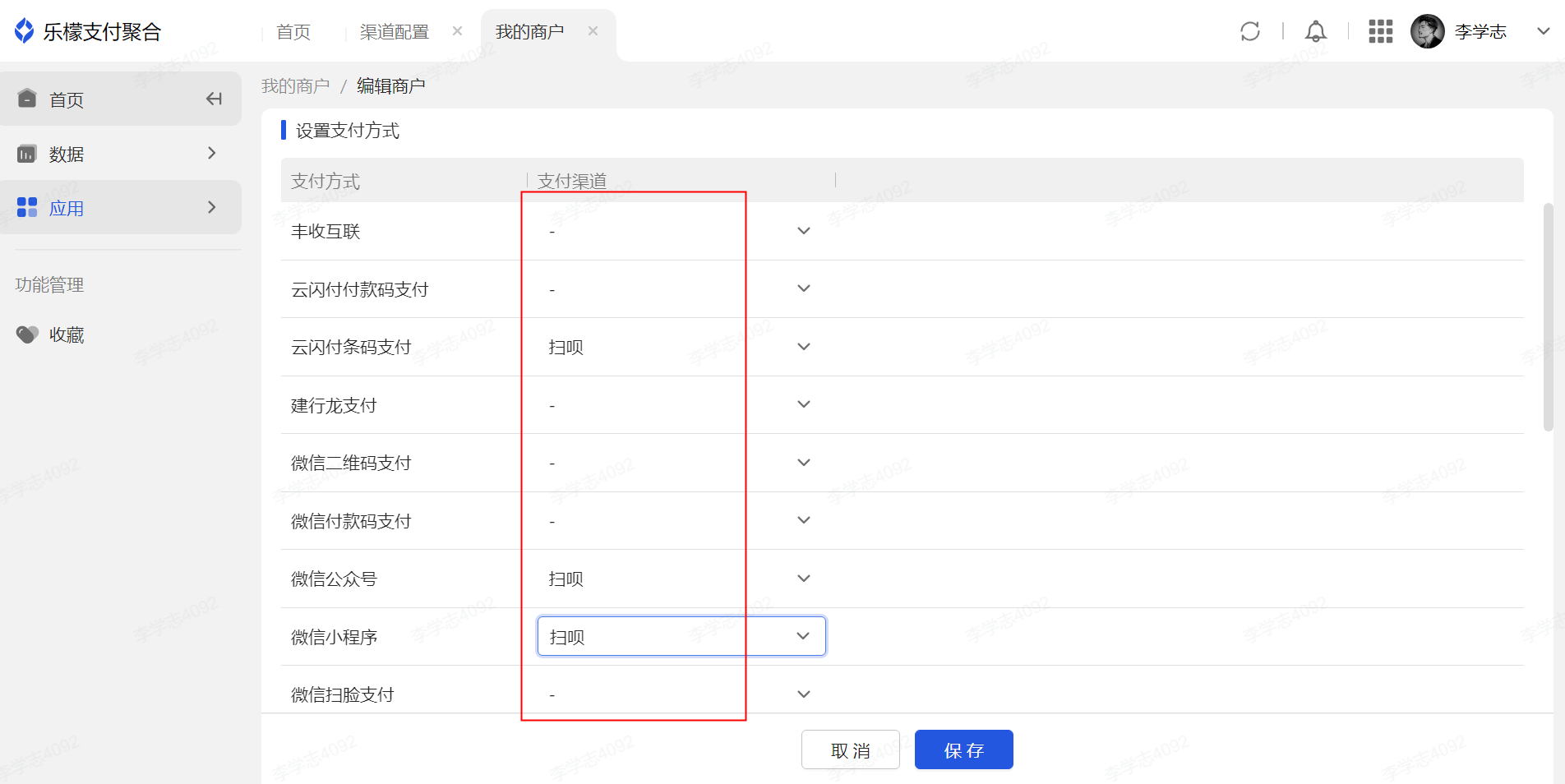Open the apps grid icon

[x=1381, y=31]
